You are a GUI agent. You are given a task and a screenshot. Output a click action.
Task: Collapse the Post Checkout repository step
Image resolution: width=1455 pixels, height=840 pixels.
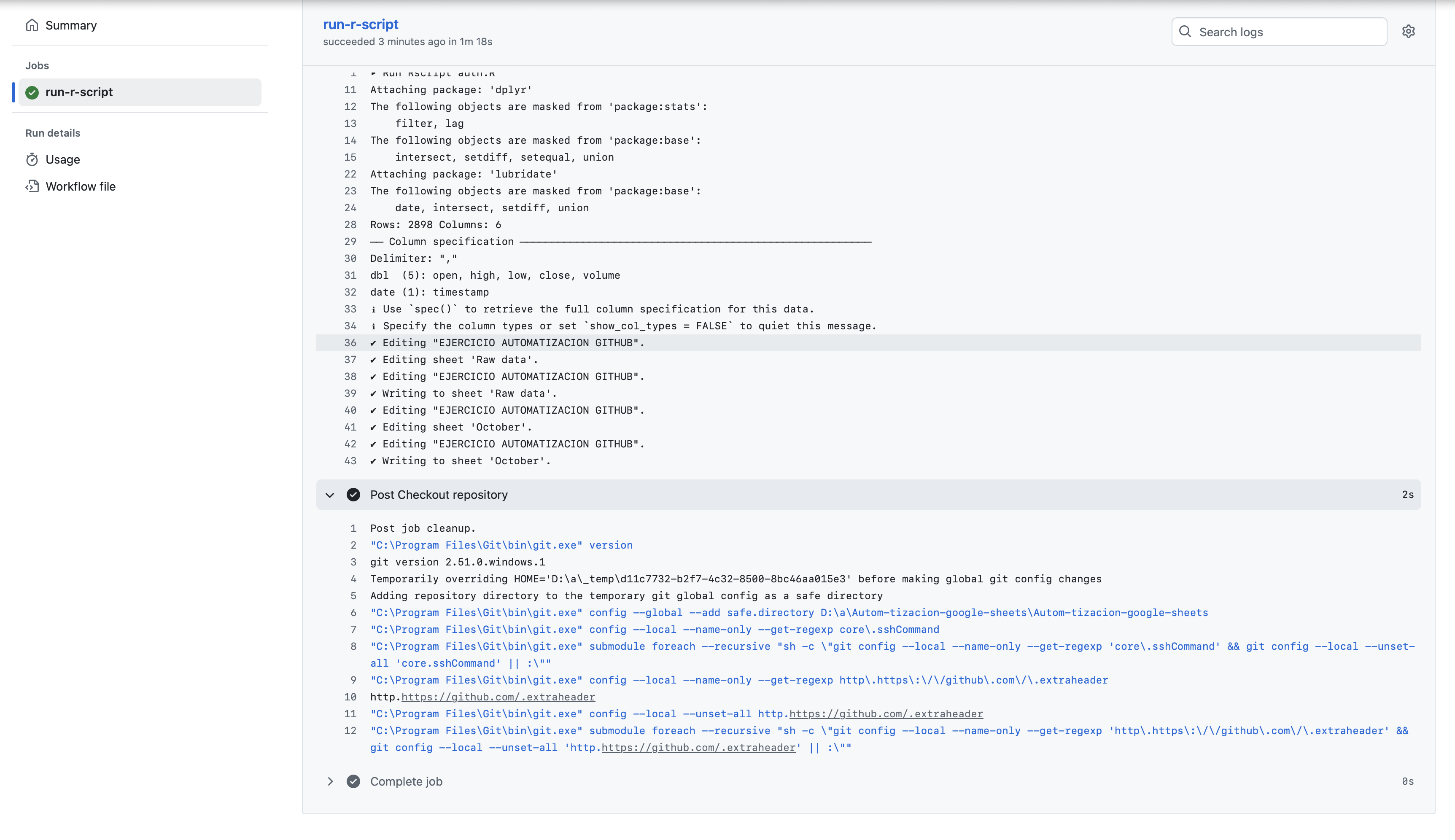(x=330, y=495)
